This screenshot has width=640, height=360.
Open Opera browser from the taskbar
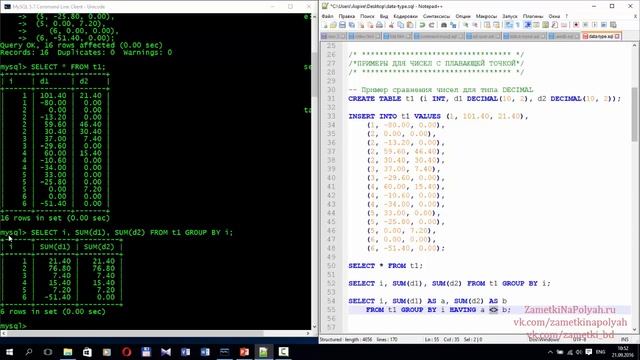coord(127,352)
